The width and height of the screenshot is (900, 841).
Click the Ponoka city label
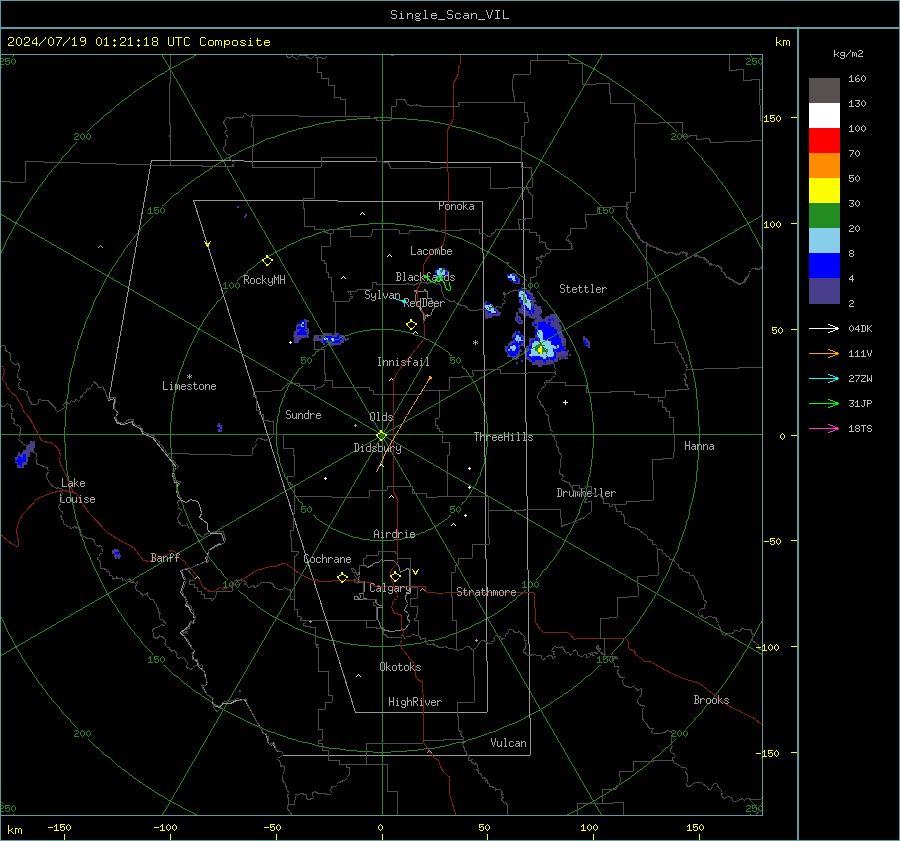pos(456,206)
